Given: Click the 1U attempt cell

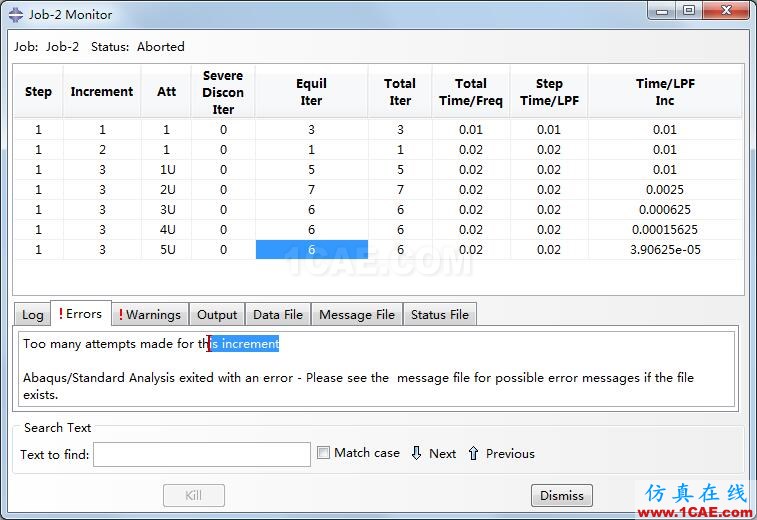Looking at the screenshot, I should (167, 170).
